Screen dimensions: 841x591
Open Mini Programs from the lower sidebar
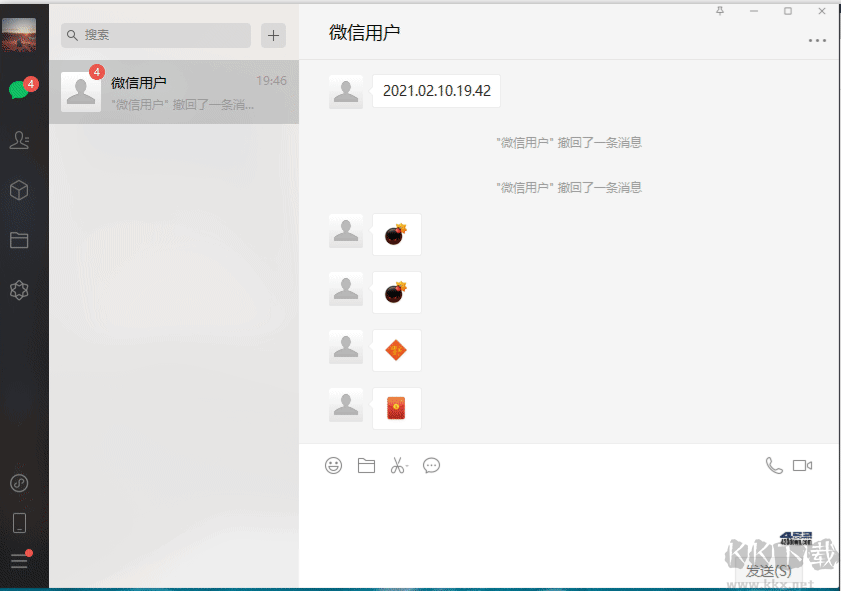[x=19, y=483]
